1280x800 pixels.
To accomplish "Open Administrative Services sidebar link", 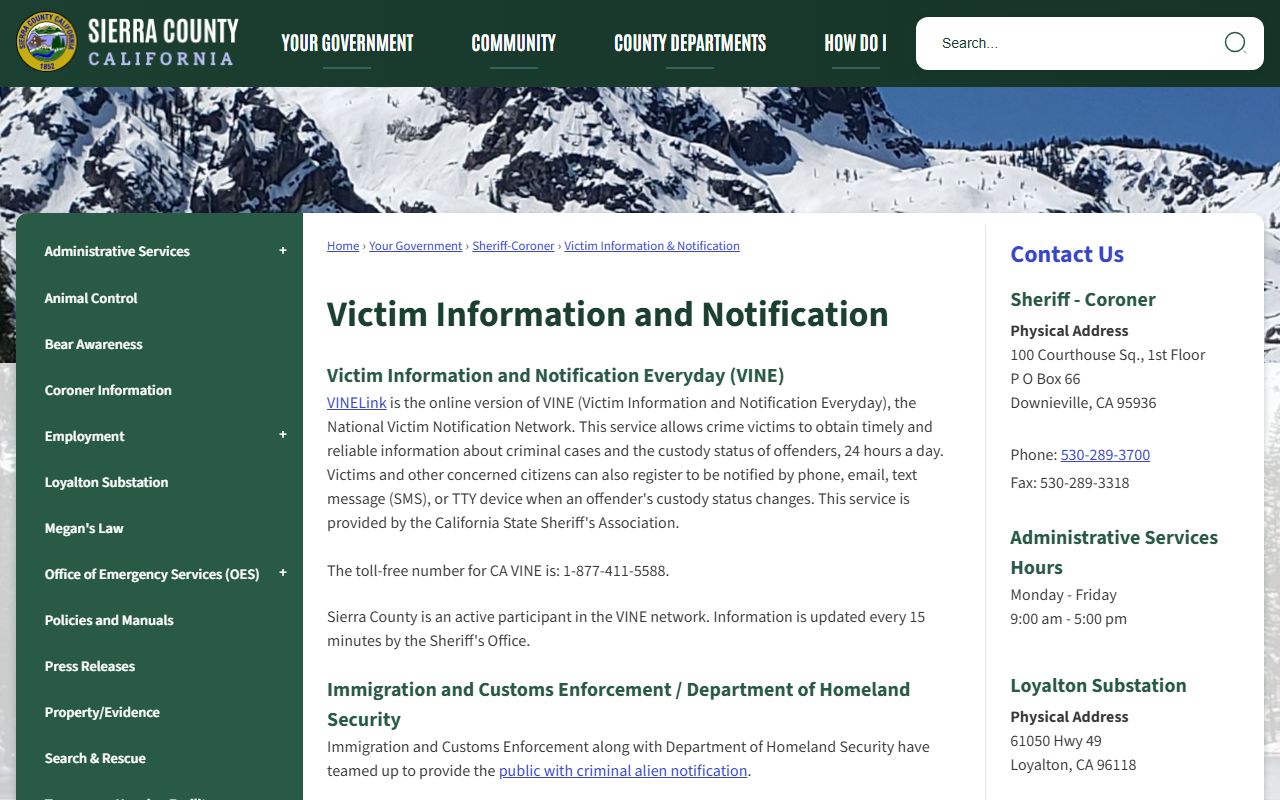I will tap(117, 251).
